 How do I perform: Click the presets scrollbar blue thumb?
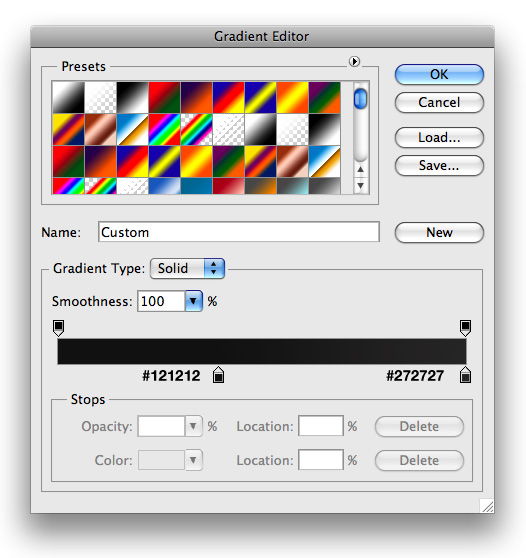pos(361,99)
